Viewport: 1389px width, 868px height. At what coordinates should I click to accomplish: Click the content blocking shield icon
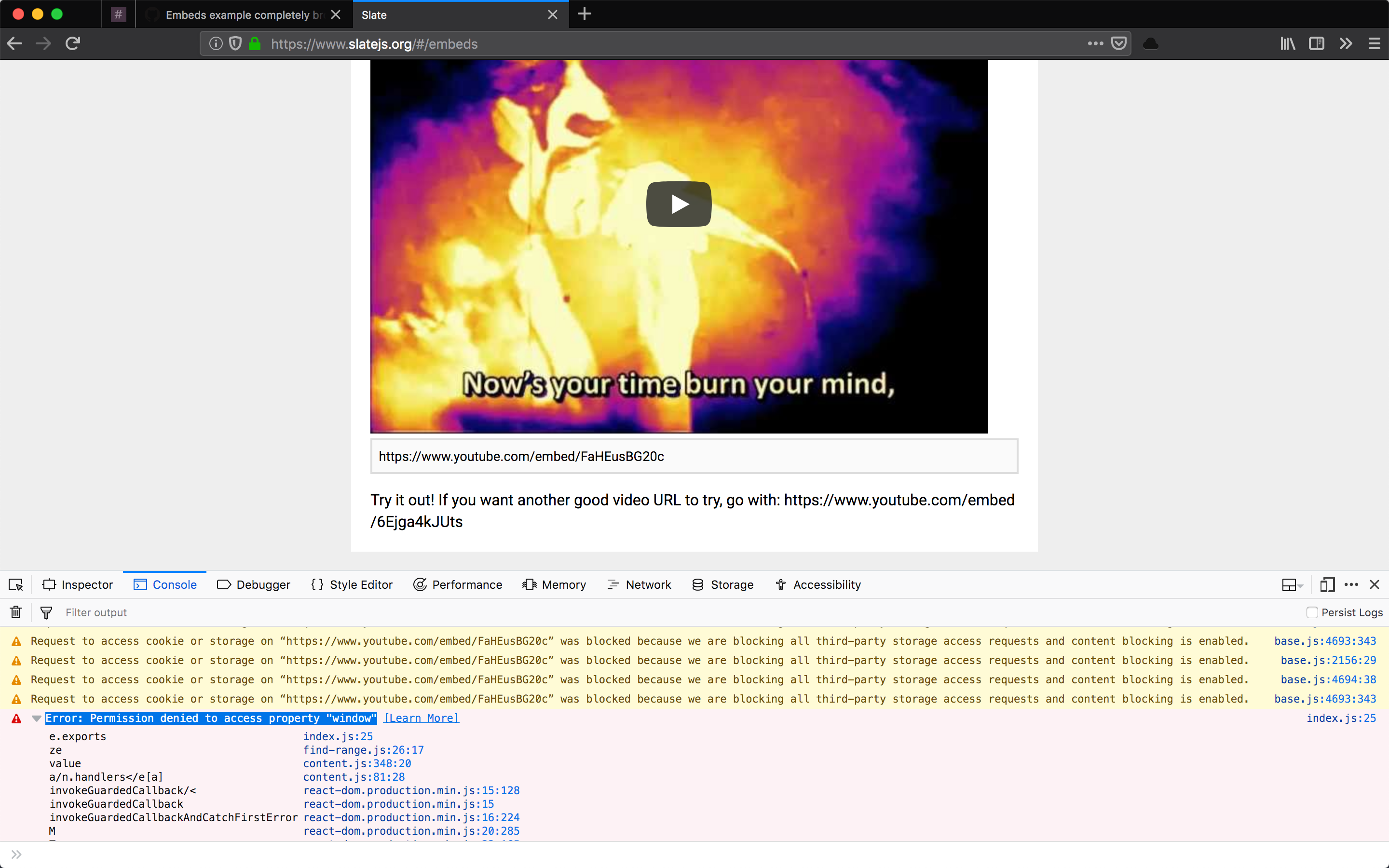[x=235, y=43]
